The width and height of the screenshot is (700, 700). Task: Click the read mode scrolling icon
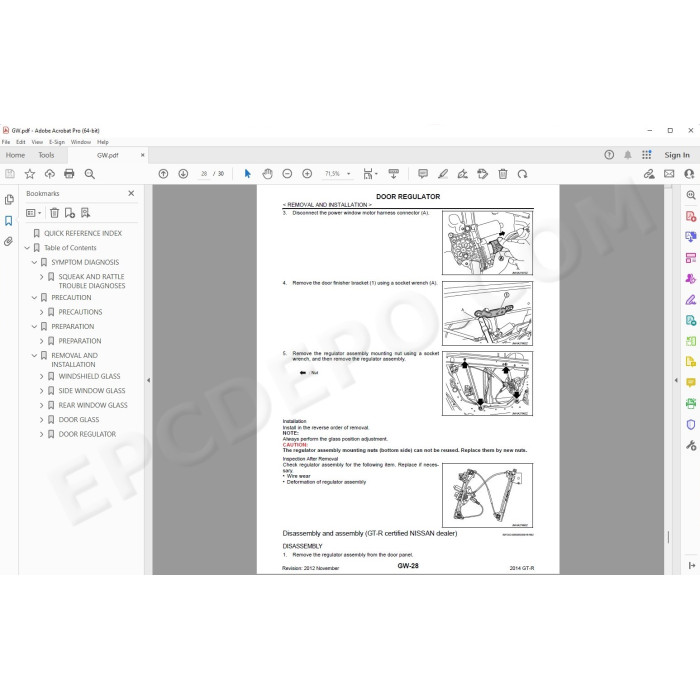click(394, 174)
